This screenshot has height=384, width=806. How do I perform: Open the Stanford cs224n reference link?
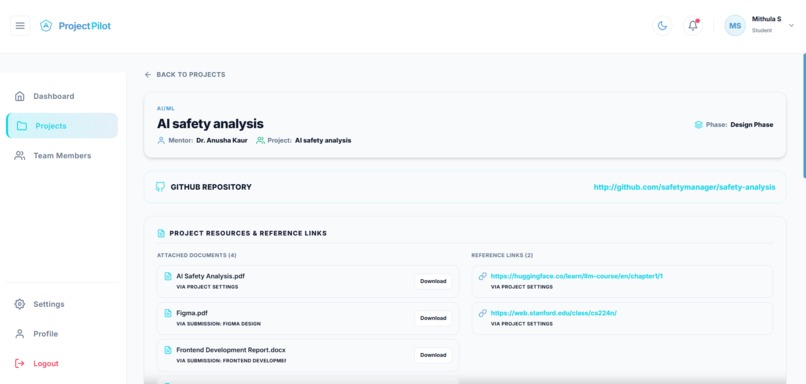[x=554, y=313]
